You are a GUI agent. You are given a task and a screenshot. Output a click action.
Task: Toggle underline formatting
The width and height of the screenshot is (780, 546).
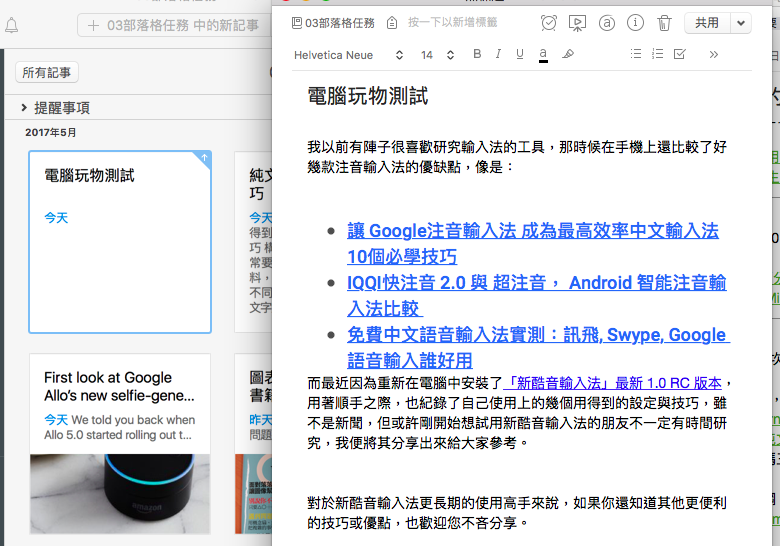[520, 54]
